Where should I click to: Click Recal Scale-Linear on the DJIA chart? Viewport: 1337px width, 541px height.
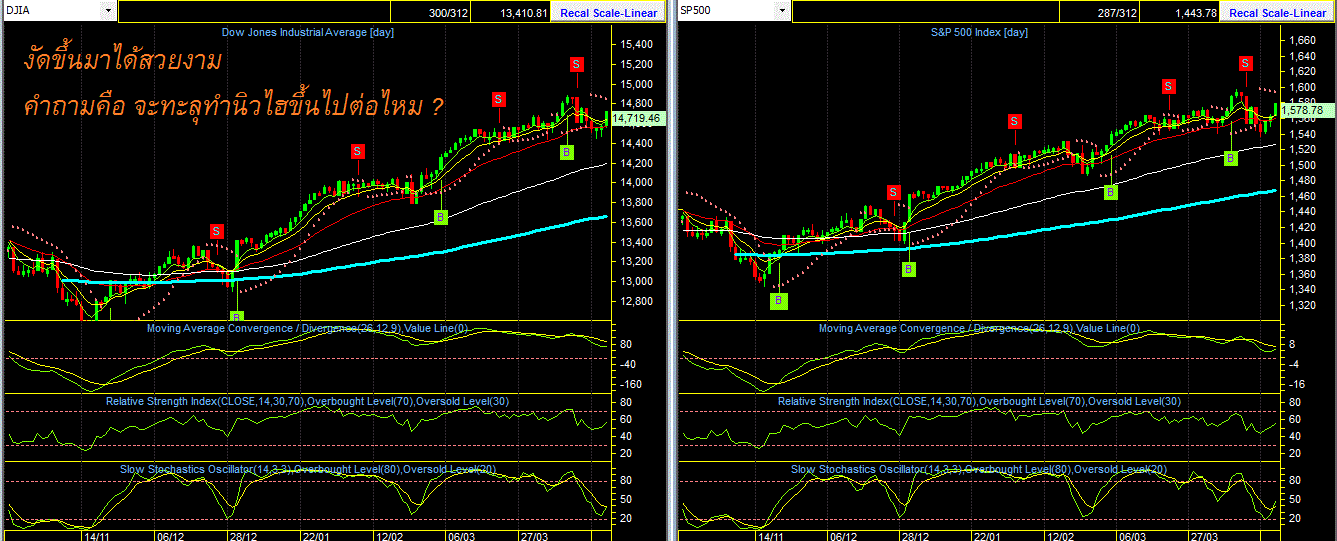click(x=606, y=13)
